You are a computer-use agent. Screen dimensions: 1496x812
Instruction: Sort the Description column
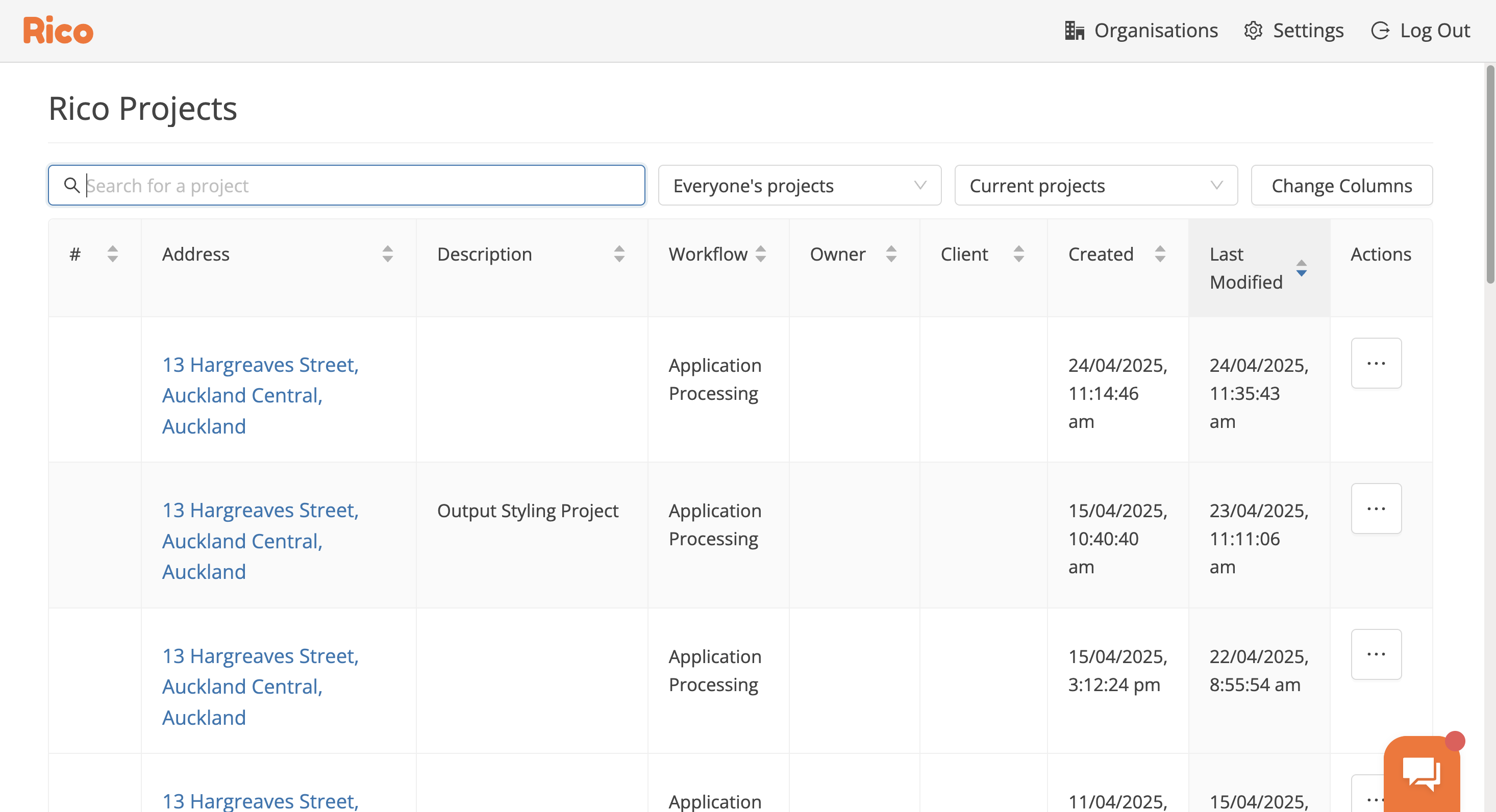click(x=619, y=253)
